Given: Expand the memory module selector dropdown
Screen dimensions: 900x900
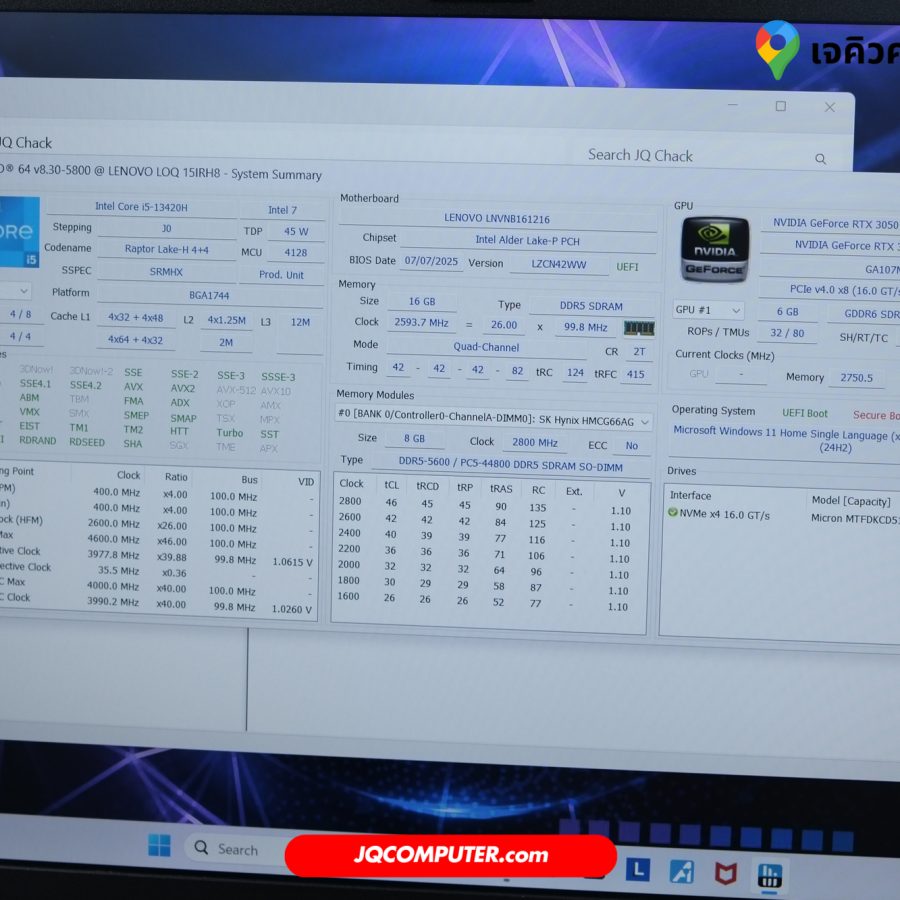Looking at the screenshot, I should tap(645, 422).
